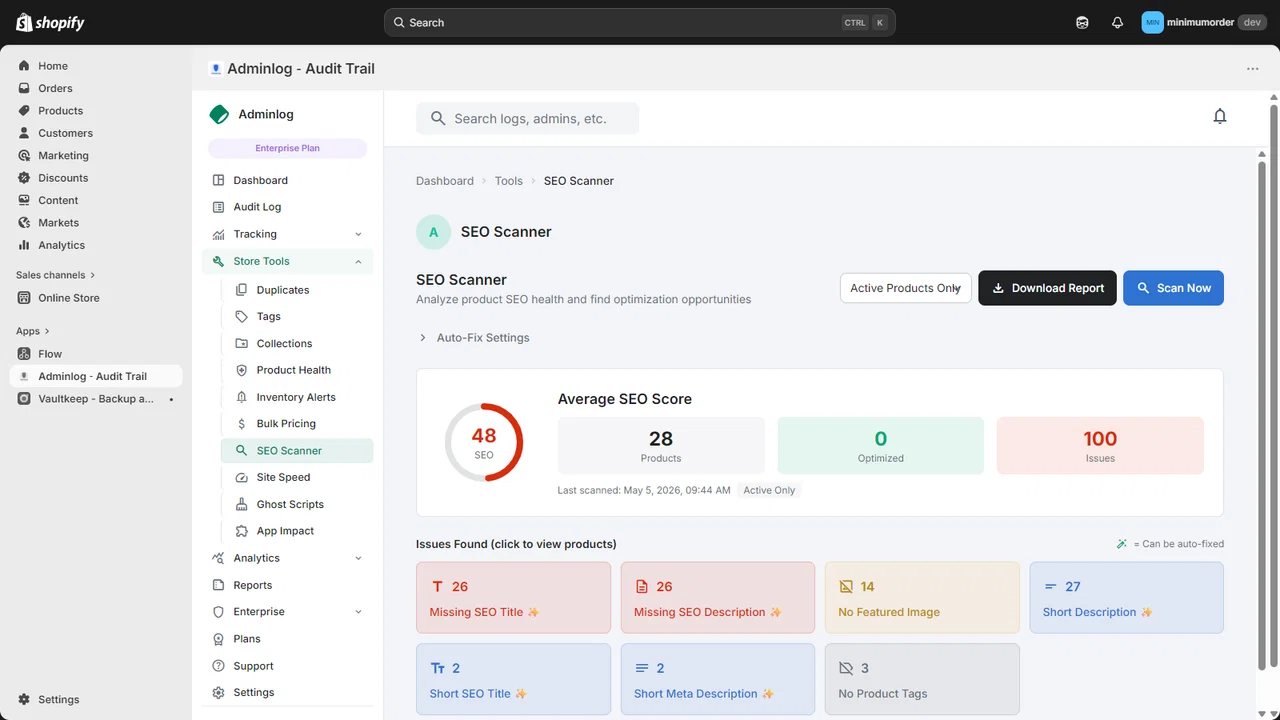Screen dimensions: 1280x720
Task: Open Product Health menu item
Action: pyautogui.click(x=297, y=370)
